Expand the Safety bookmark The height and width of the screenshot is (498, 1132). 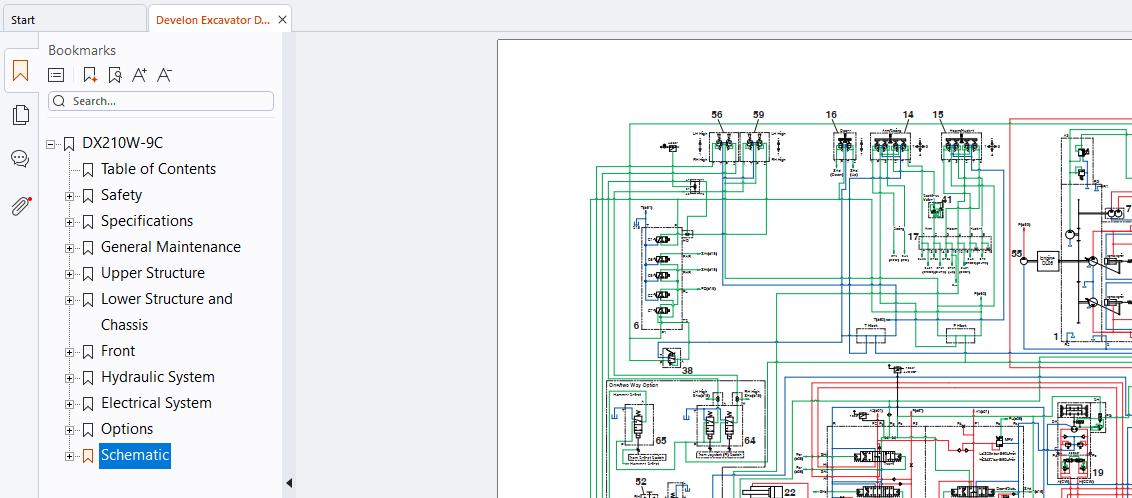pyautogui.click(x=70, y=196)
